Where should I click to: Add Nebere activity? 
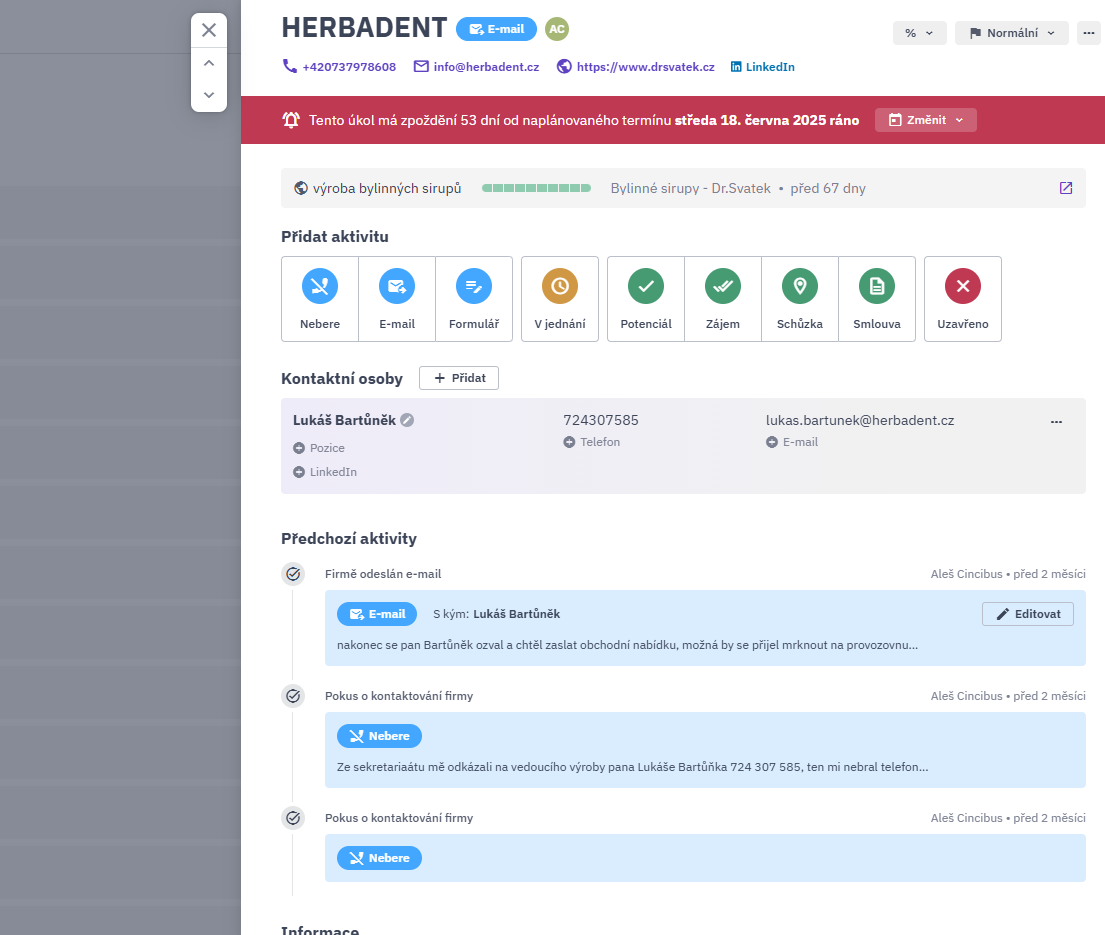pyautogui.click(x=320, y=299)
